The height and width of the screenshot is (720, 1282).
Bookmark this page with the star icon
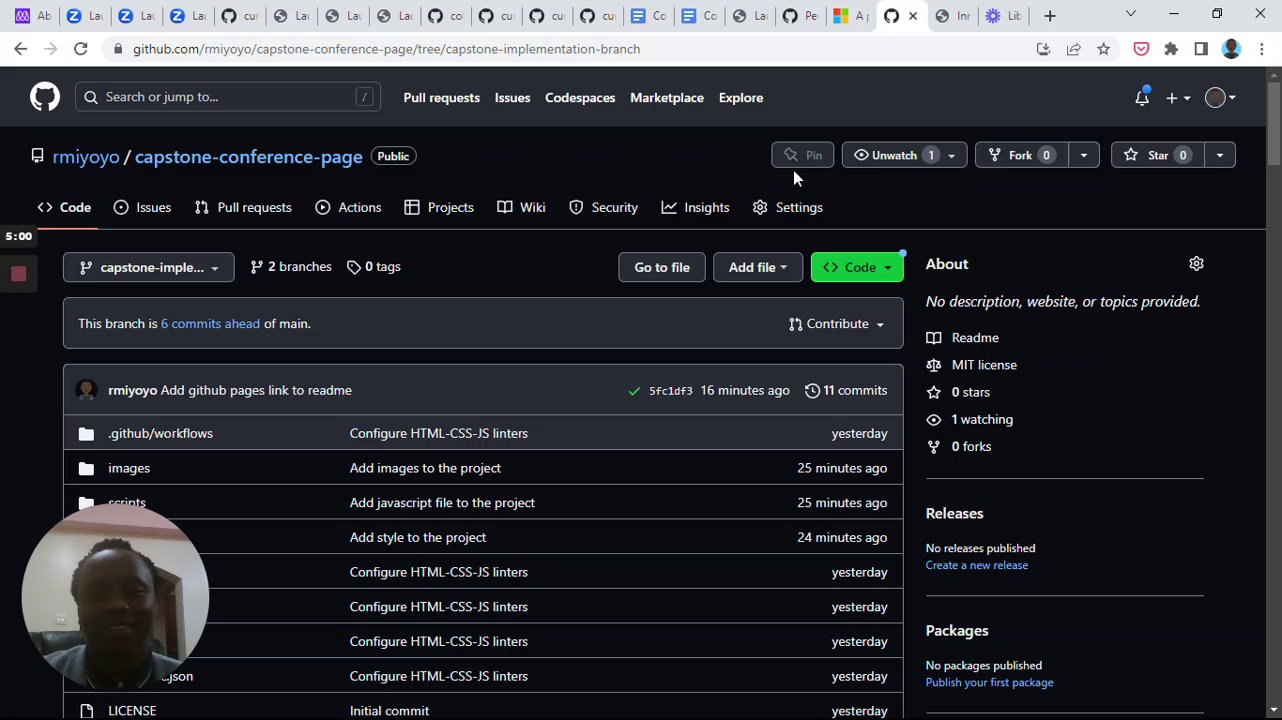1103,49
